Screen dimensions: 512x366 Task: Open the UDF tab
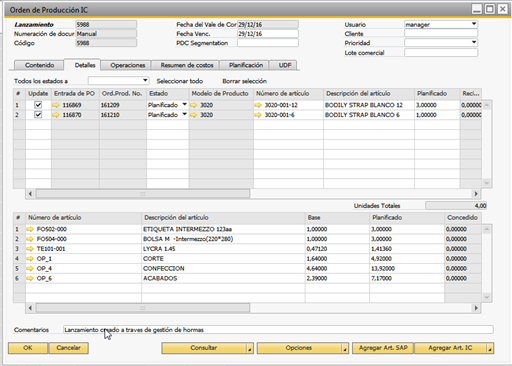point(285,65)
